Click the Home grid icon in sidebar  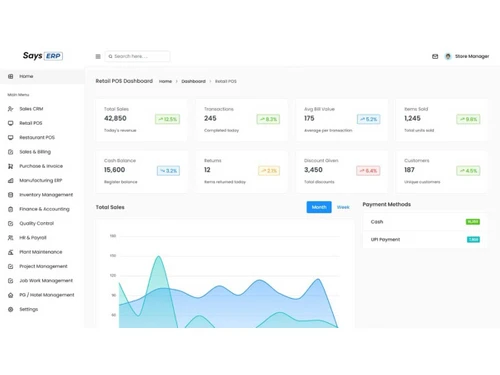(x=11, y=76)
